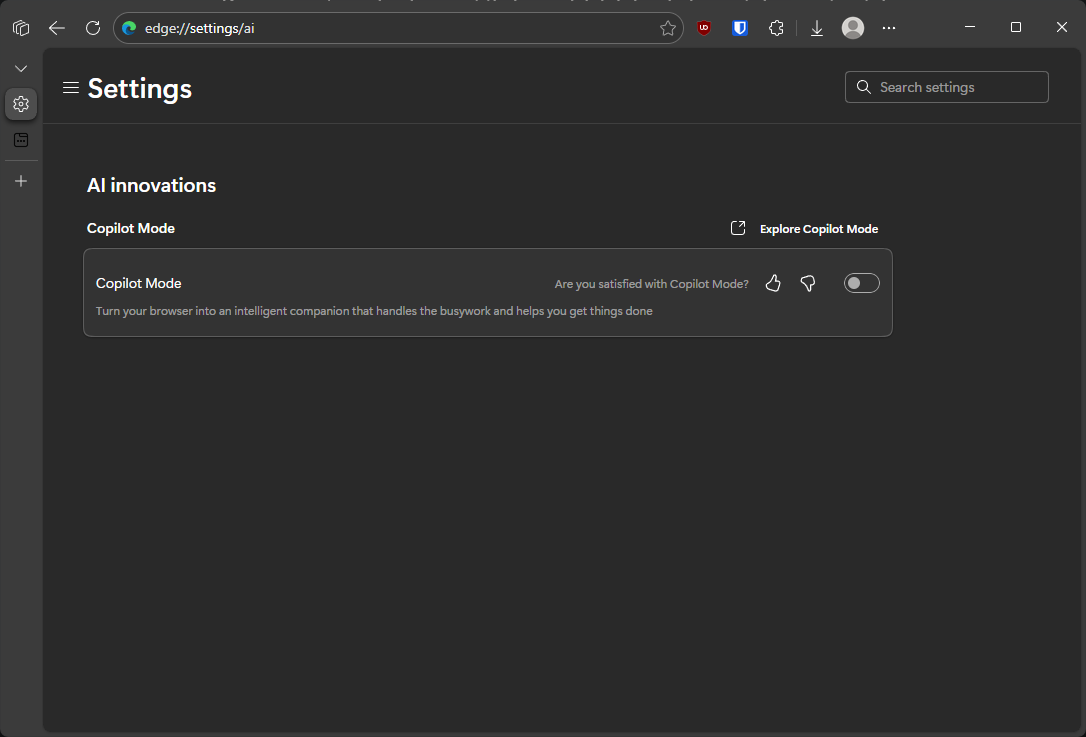
Task: Open the Bitwarden extension icon
Action: tap(740, 28)
